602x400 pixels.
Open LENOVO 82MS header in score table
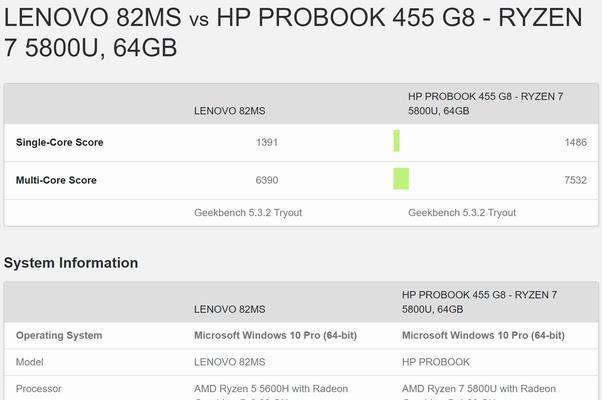(x=230, y=111)
